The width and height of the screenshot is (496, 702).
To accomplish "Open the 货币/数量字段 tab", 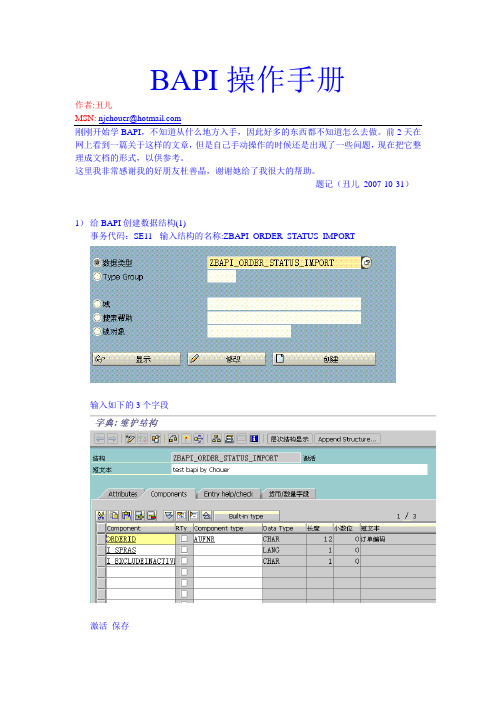I will point(289,494).
